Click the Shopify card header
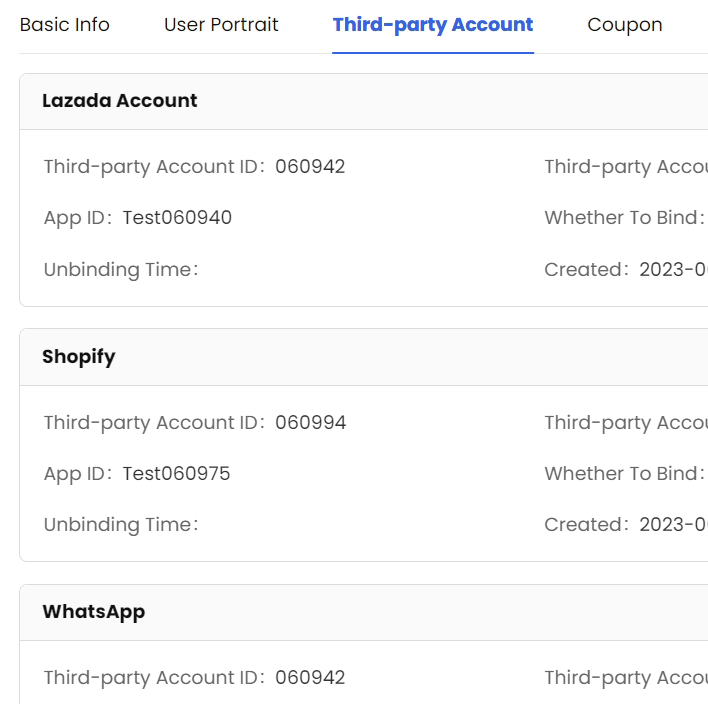 pyautogui.click(x=79, y=357)
